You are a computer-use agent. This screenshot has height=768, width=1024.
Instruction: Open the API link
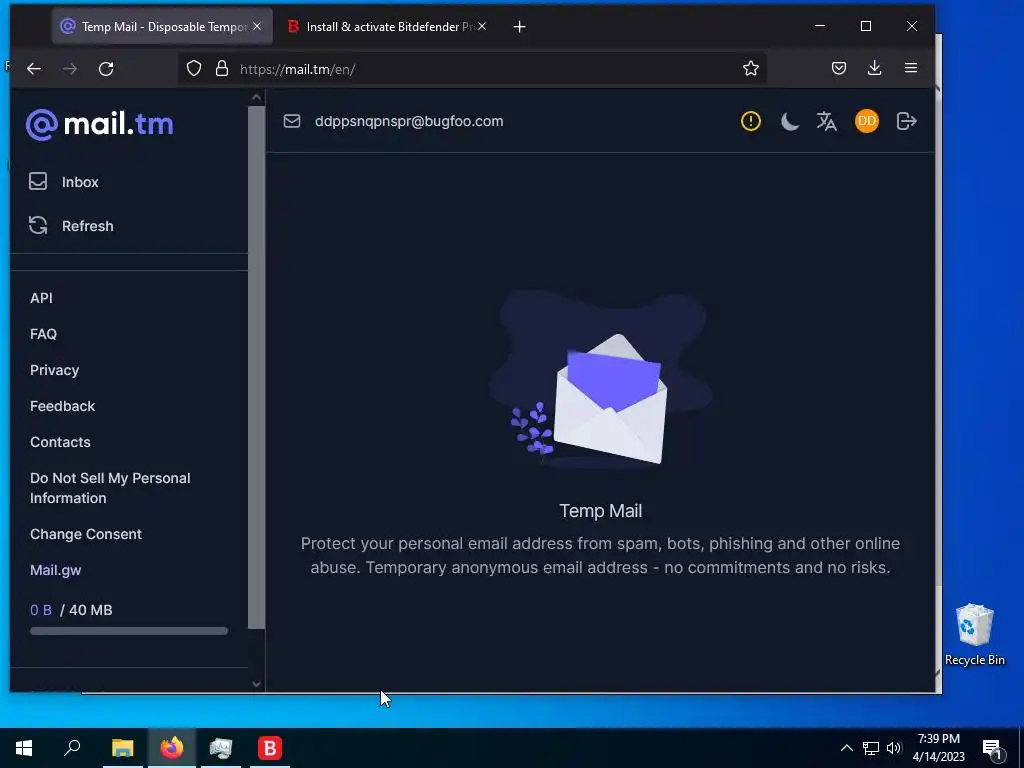pyautogui.click(x=41, y=298)
